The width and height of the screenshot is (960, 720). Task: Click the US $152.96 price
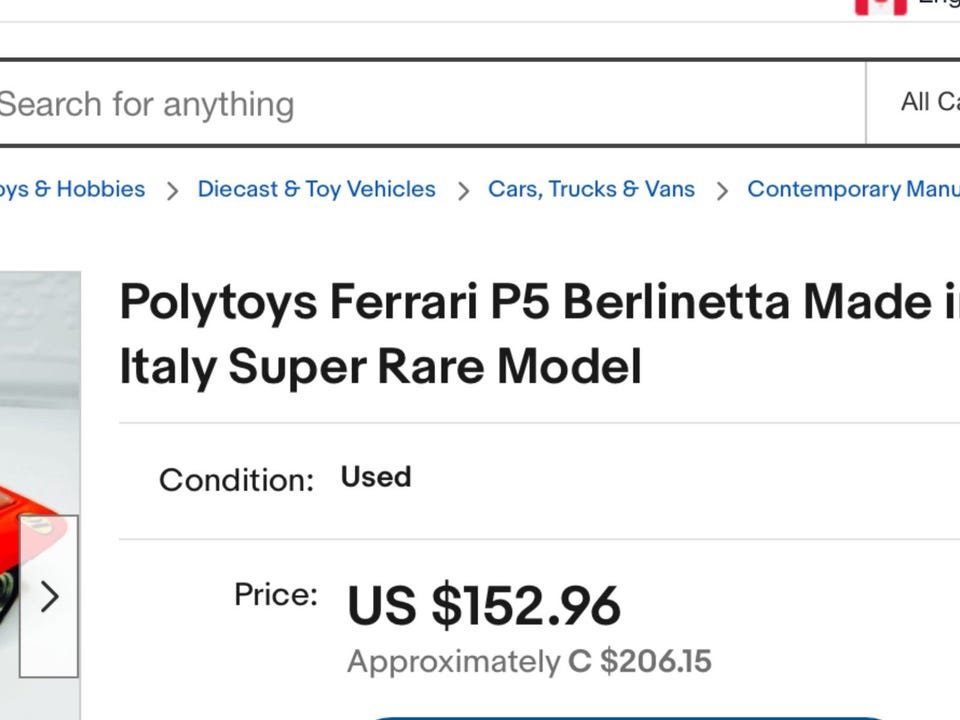(484, 605)
